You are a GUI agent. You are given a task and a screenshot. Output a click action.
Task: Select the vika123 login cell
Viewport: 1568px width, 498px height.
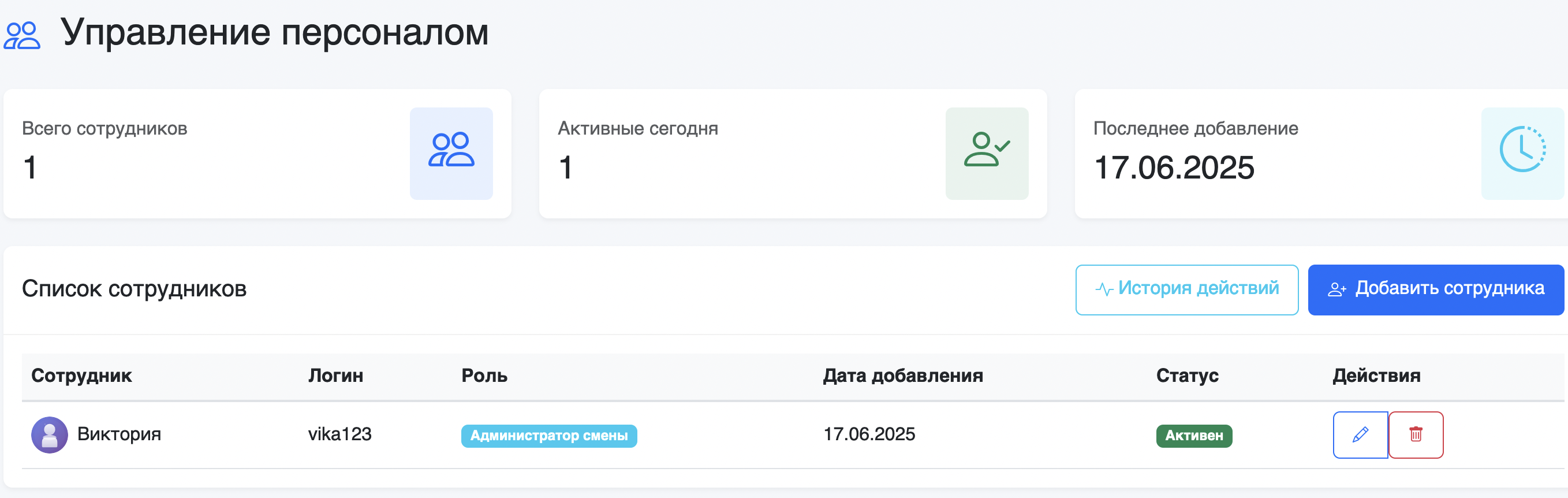click(339, 434)
